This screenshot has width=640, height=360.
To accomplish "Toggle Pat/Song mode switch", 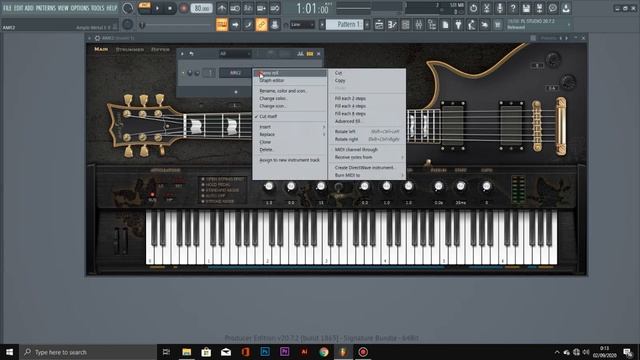I will pyautogui.click(x=144, y=8).
